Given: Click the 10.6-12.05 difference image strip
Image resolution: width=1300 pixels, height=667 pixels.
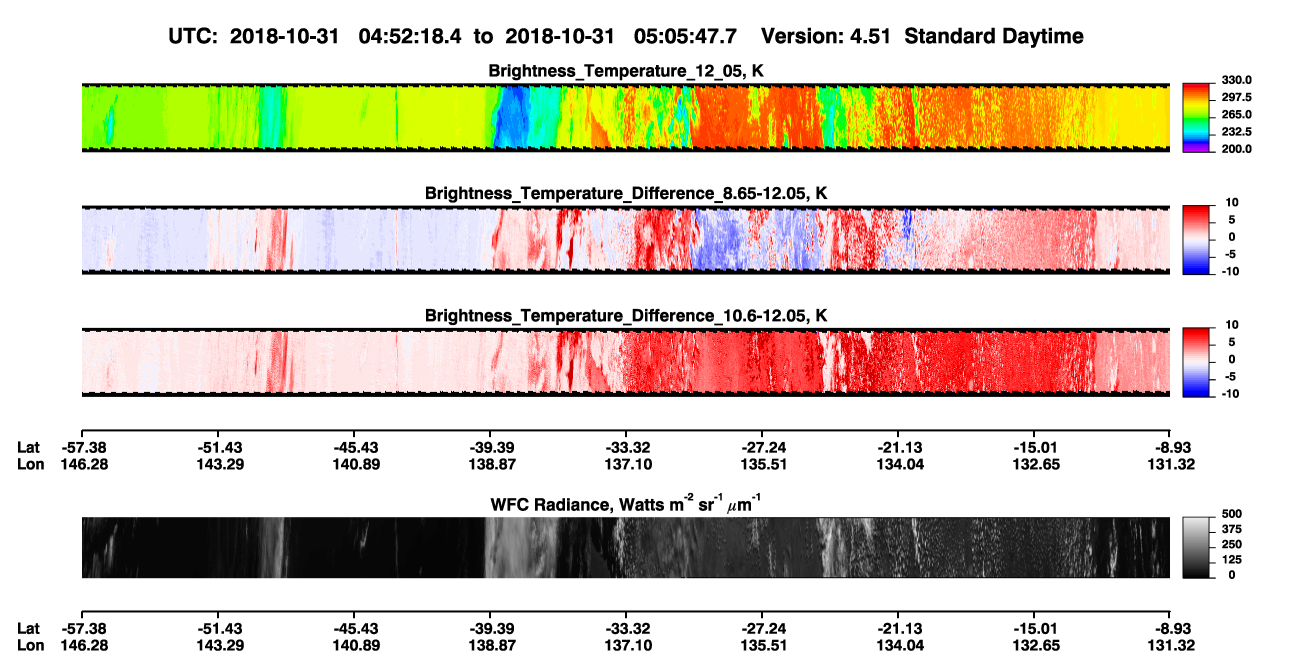Looking at the screenshot, I should 626,363.
